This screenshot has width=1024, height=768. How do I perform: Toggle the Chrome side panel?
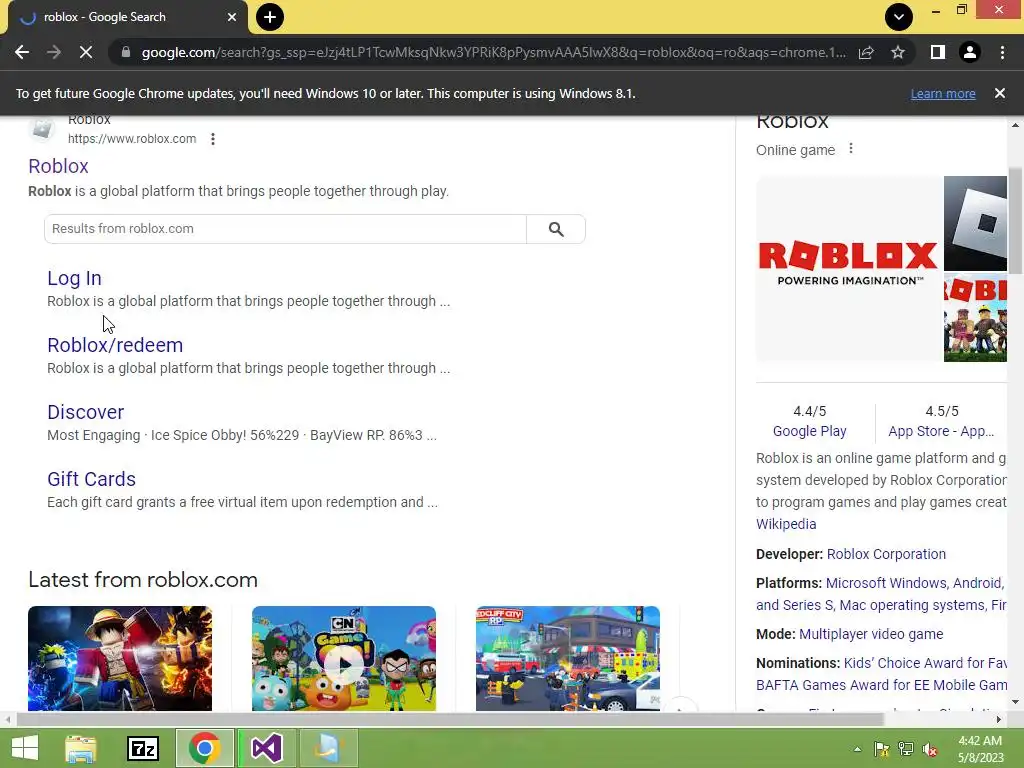click(x=938, y=52)
